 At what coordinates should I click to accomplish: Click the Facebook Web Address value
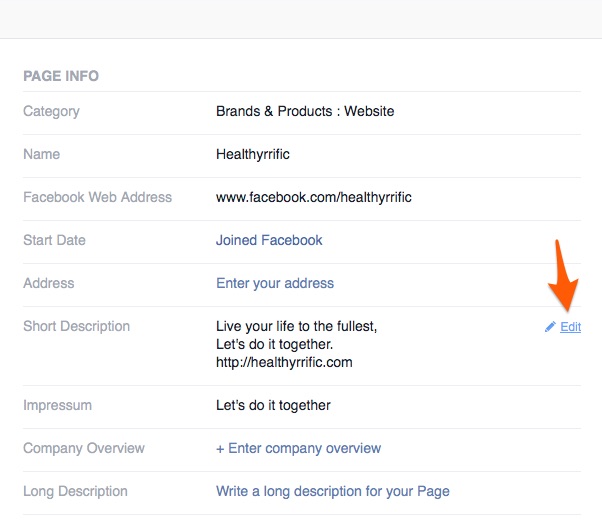click(x=314, y=197)
